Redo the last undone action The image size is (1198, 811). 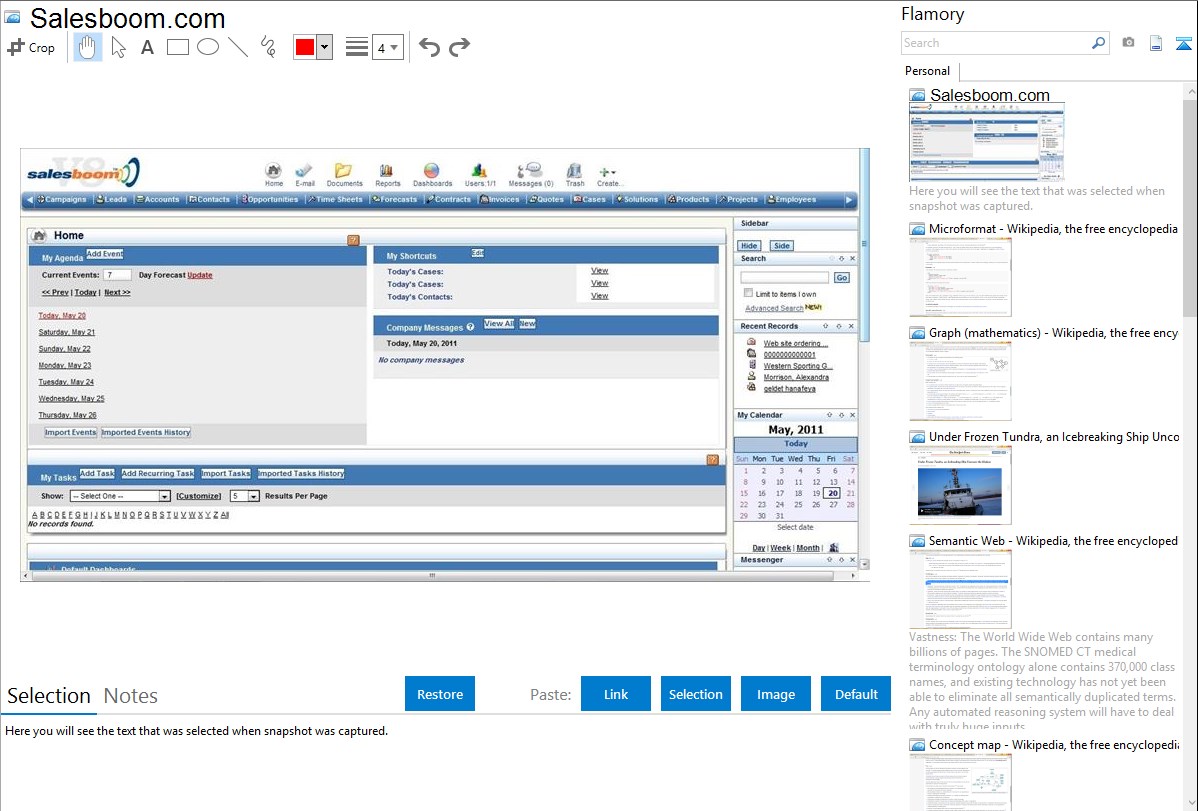tap(459, 47)
